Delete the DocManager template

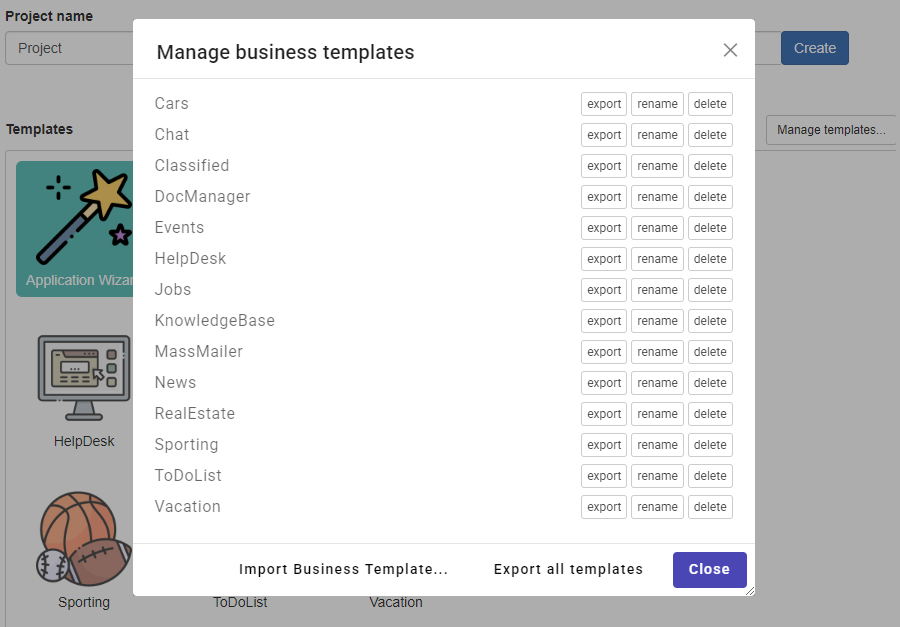pos(710,197)
